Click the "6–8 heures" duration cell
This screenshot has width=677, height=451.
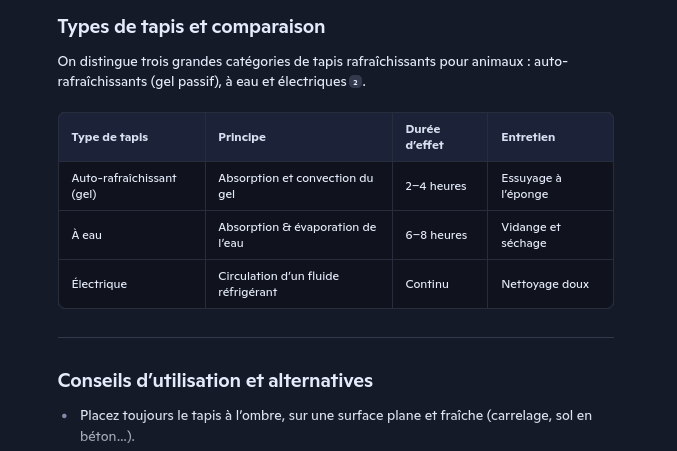point(436,235)
